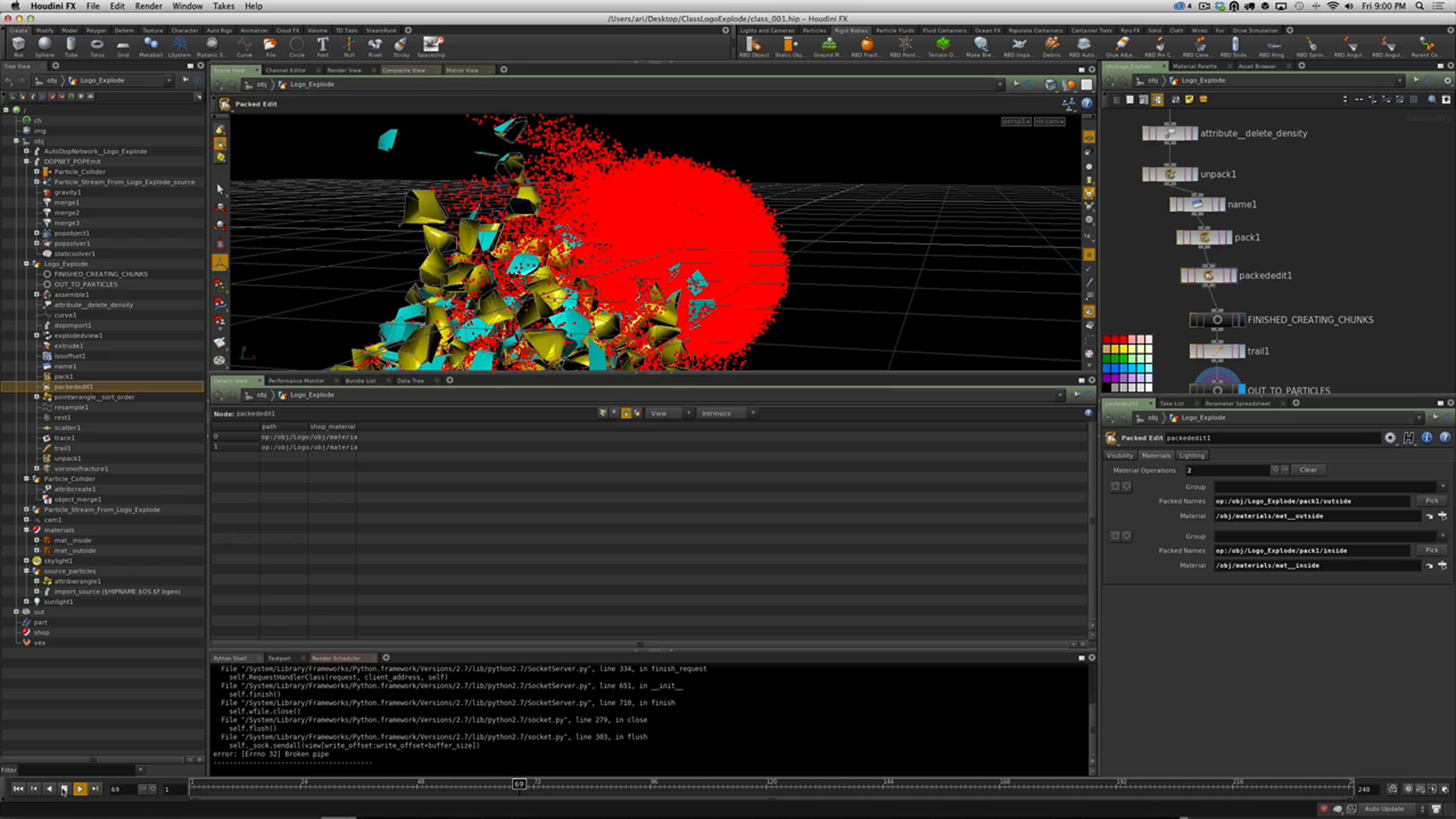This screenshot has height=819, width=1456.
Task: Choose the RBD Slider constraint tool
Action: click(x=1234, y=47)
